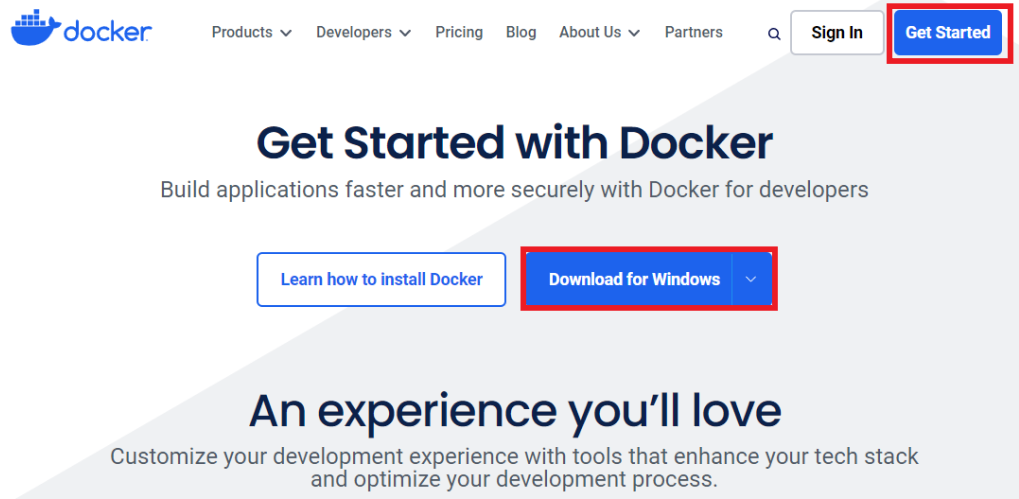Go to the Pricing page
The height and width of the screenshot is (499, 1019).
(459, 32)
